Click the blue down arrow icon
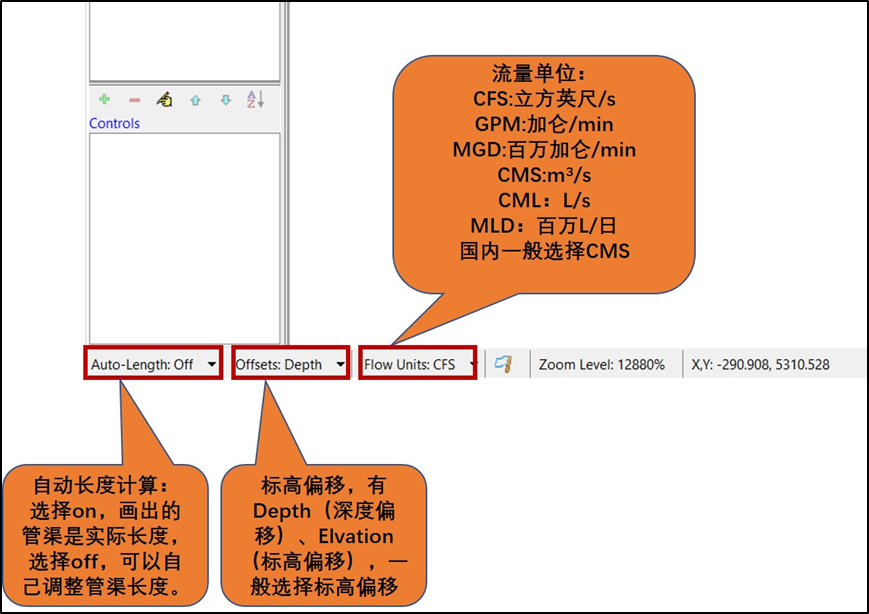This screenshot has width=869, height=614. click(x=226, y=100)
